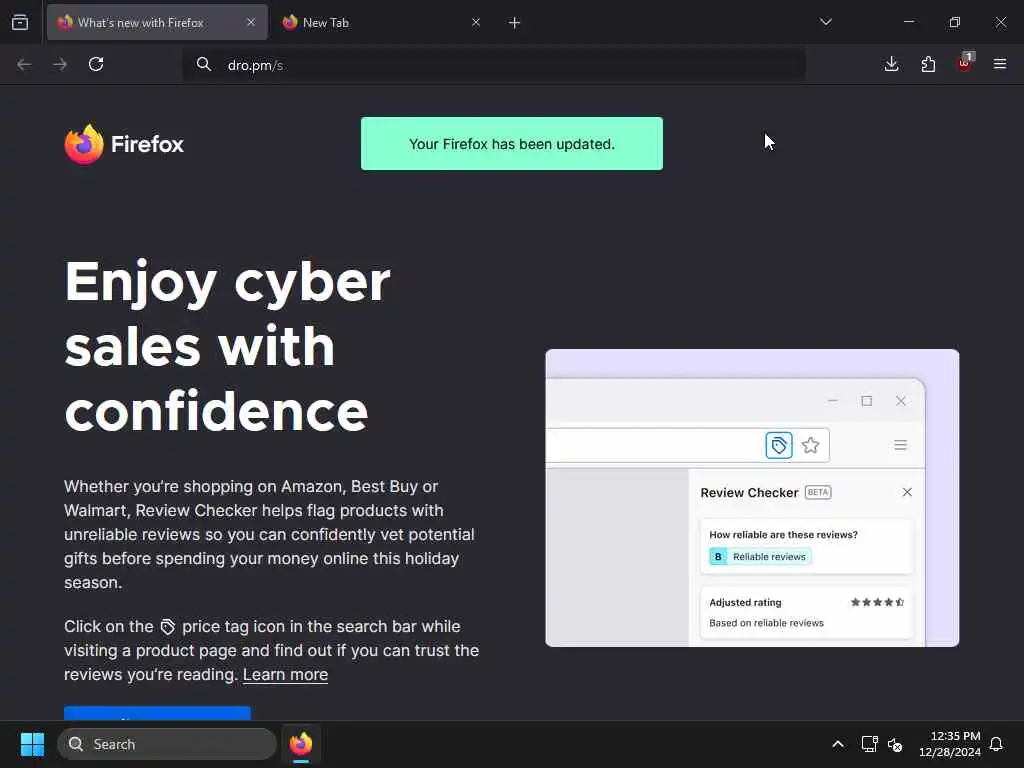Open the Learn more link
Viewport: 1024px width, 768px height.
tap(285, 675)
